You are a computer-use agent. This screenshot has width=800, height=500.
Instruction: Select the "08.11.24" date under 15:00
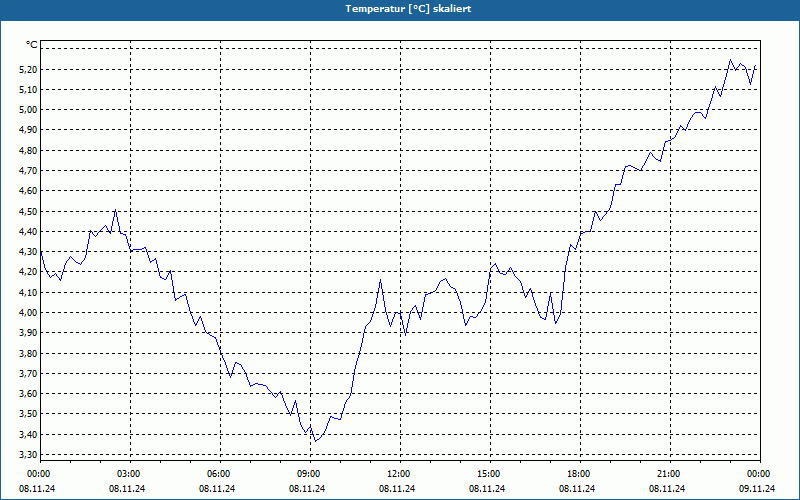click(x=487, y=489)
